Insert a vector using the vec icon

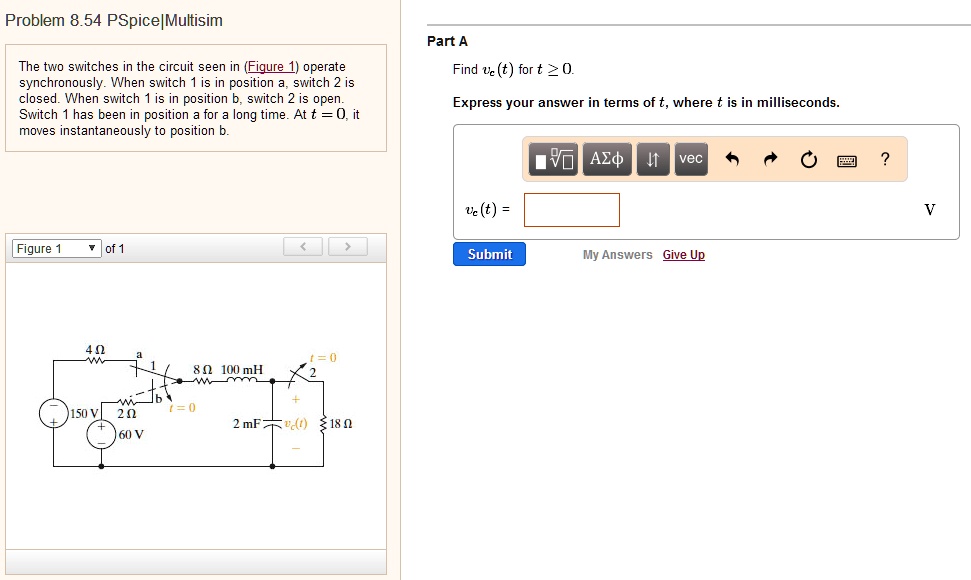coord(690,158)
